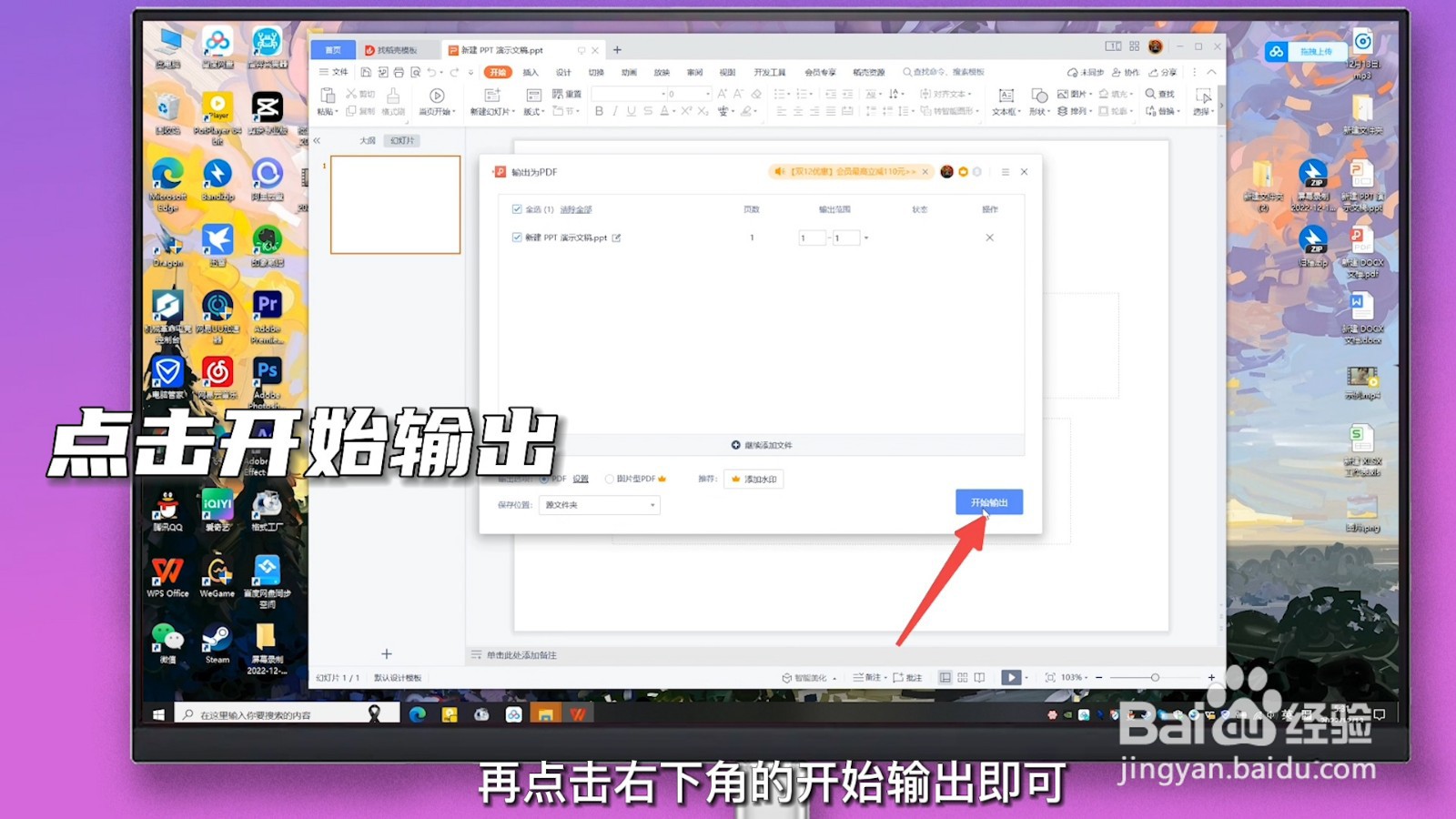Toggle Strikethrough formatting
The width and height of the screenshot is (1456, 819).
pos(648,111)
